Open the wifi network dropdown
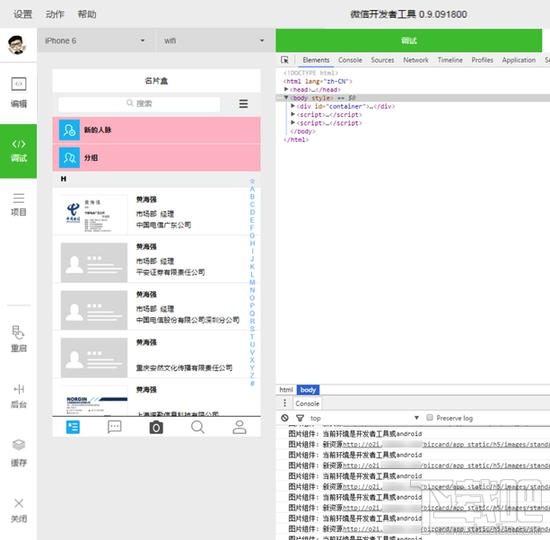Viewport: 550px width, 540px height. click(215, 41)
